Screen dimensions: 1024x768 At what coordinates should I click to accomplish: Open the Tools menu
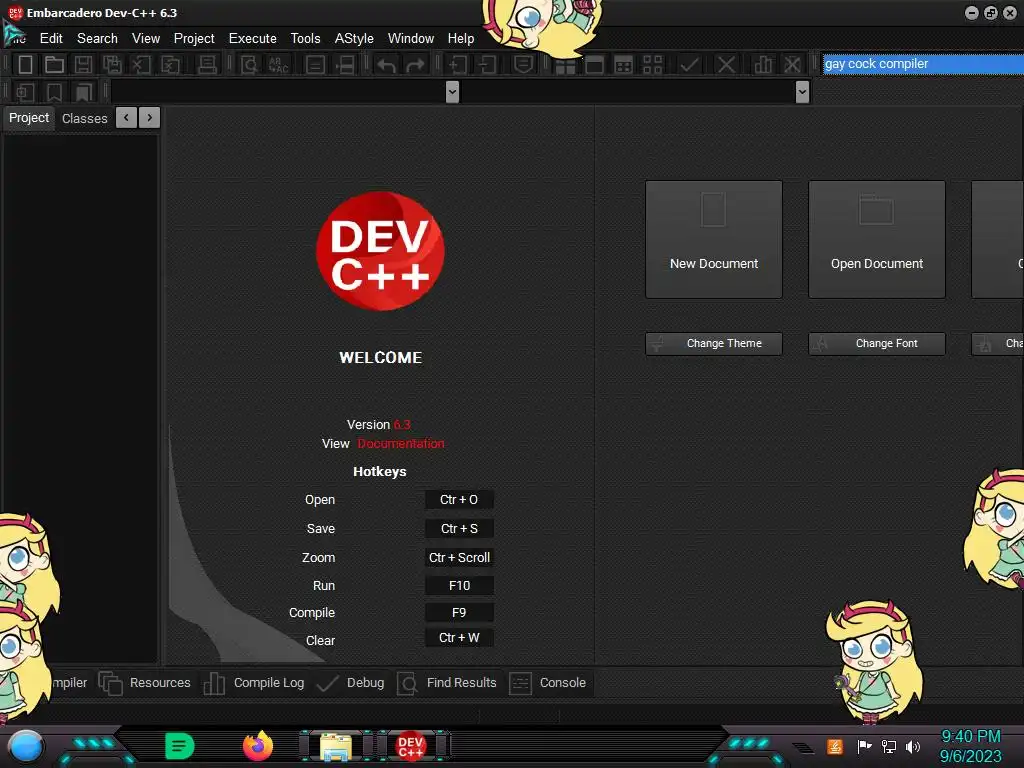(x=306, y=39)
